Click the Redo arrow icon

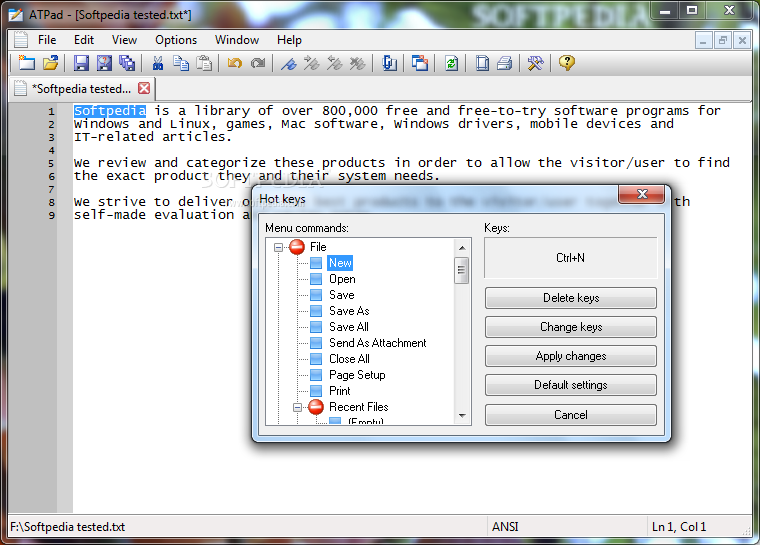[258, 63]
